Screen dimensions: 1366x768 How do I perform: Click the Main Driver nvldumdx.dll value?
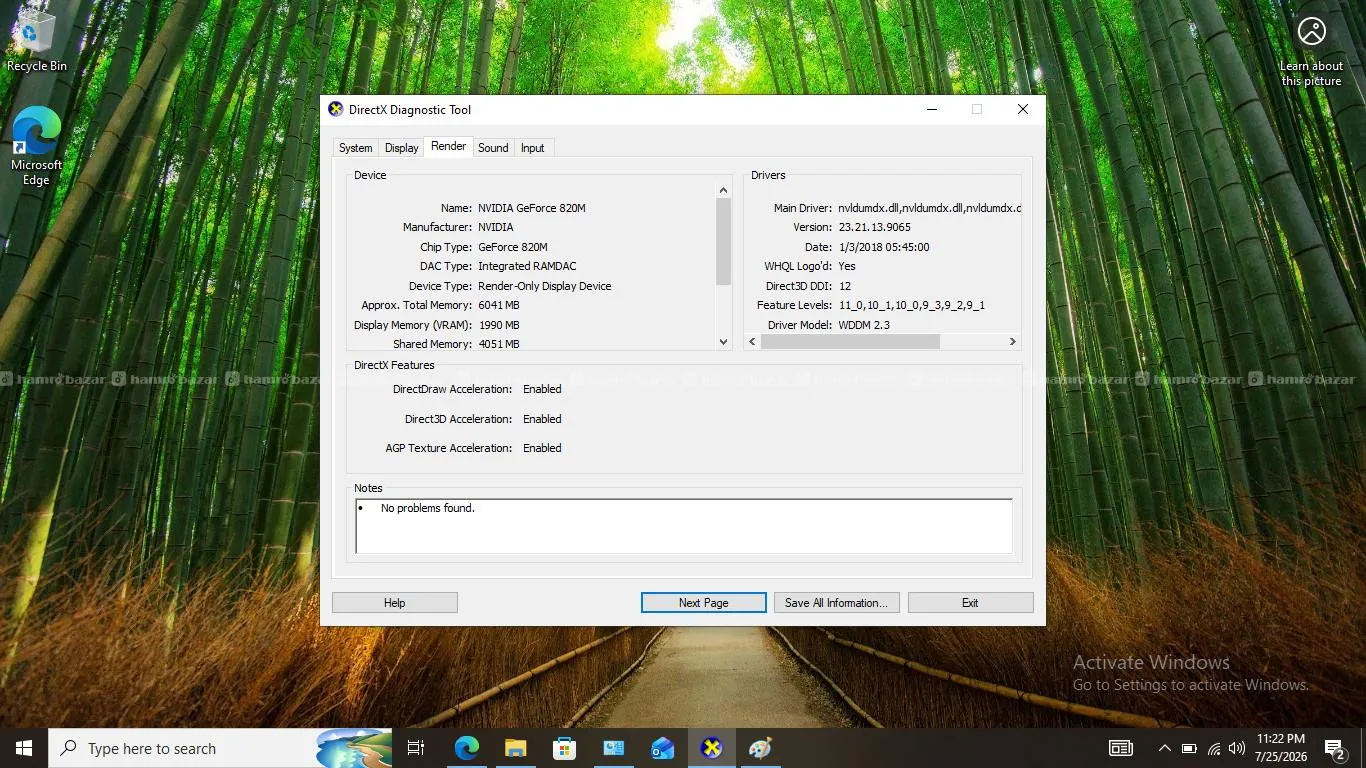click(x=929, y=208)
